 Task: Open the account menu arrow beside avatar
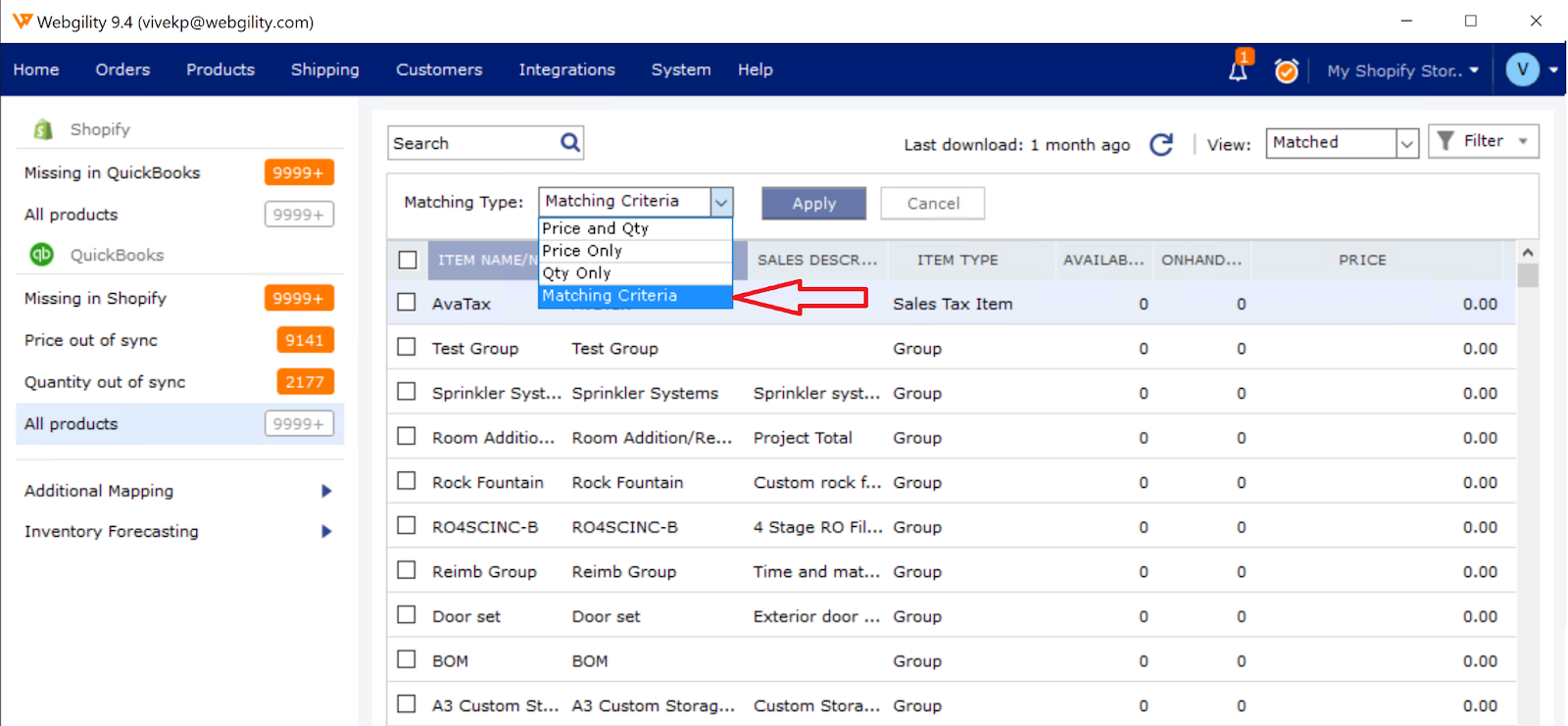point(1553,71)
